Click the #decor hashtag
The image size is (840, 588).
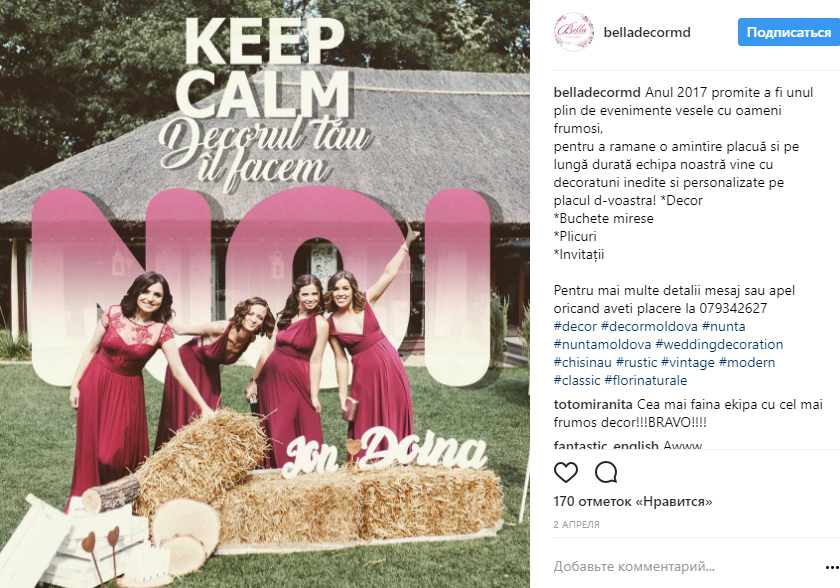point(575,326)
